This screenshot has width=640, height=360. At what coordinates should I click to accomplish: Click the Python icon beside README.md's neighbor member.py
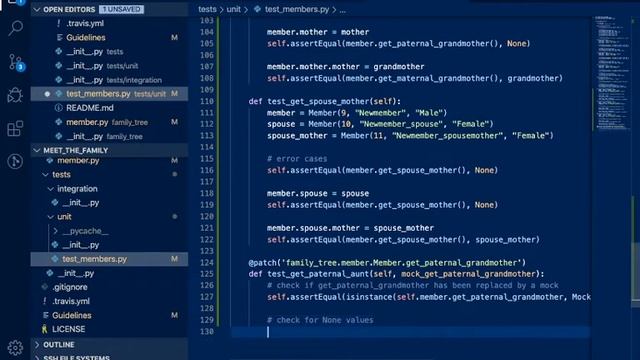(59, 122)
